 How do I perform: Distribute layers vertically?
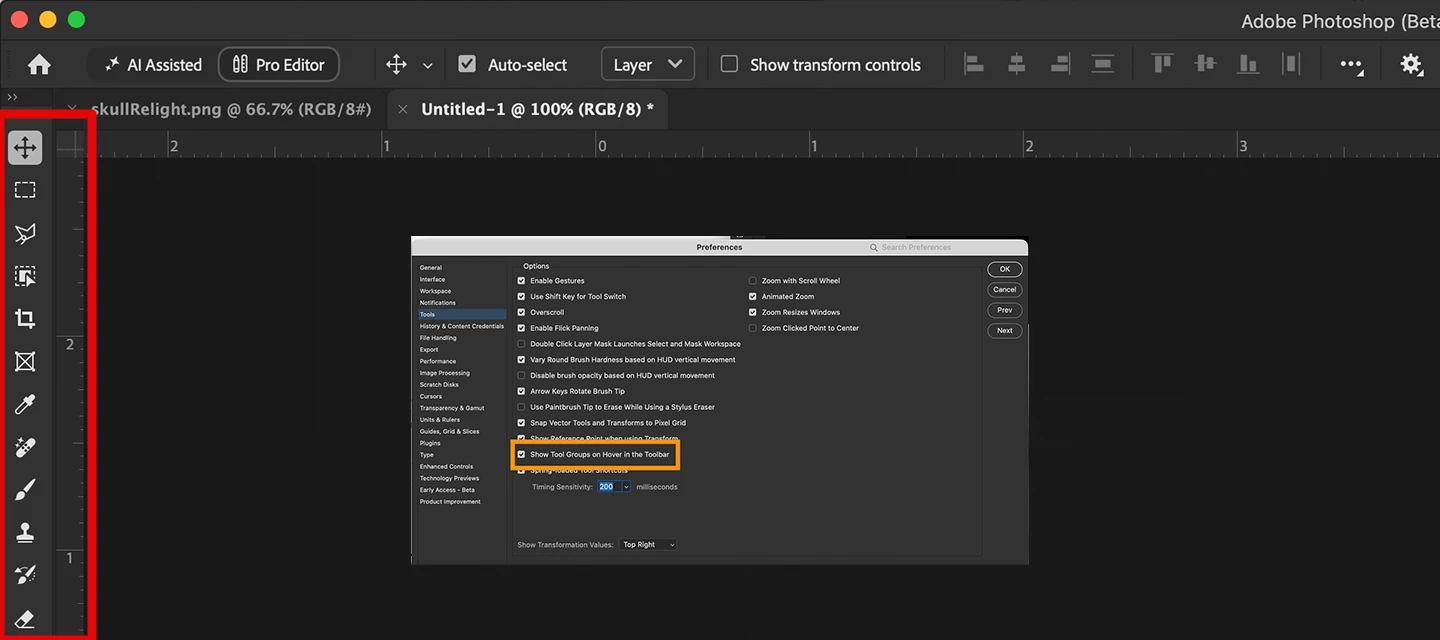point(1103,64)
